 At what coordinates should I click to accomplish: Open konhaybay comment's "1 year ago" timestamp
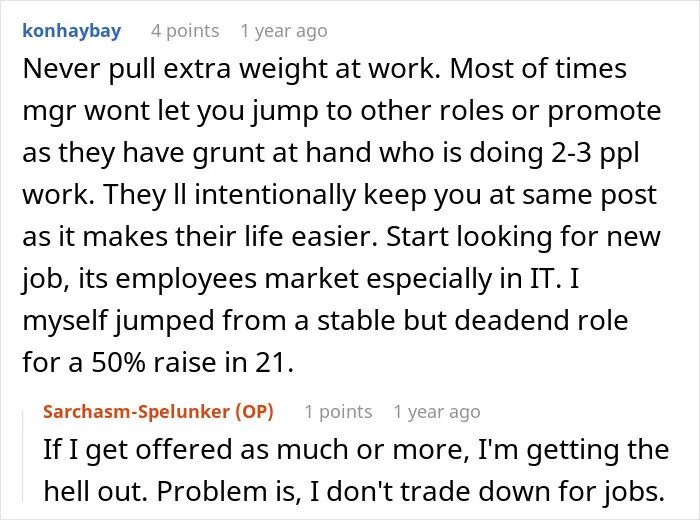pyautogui.click(x=284, y=31)
